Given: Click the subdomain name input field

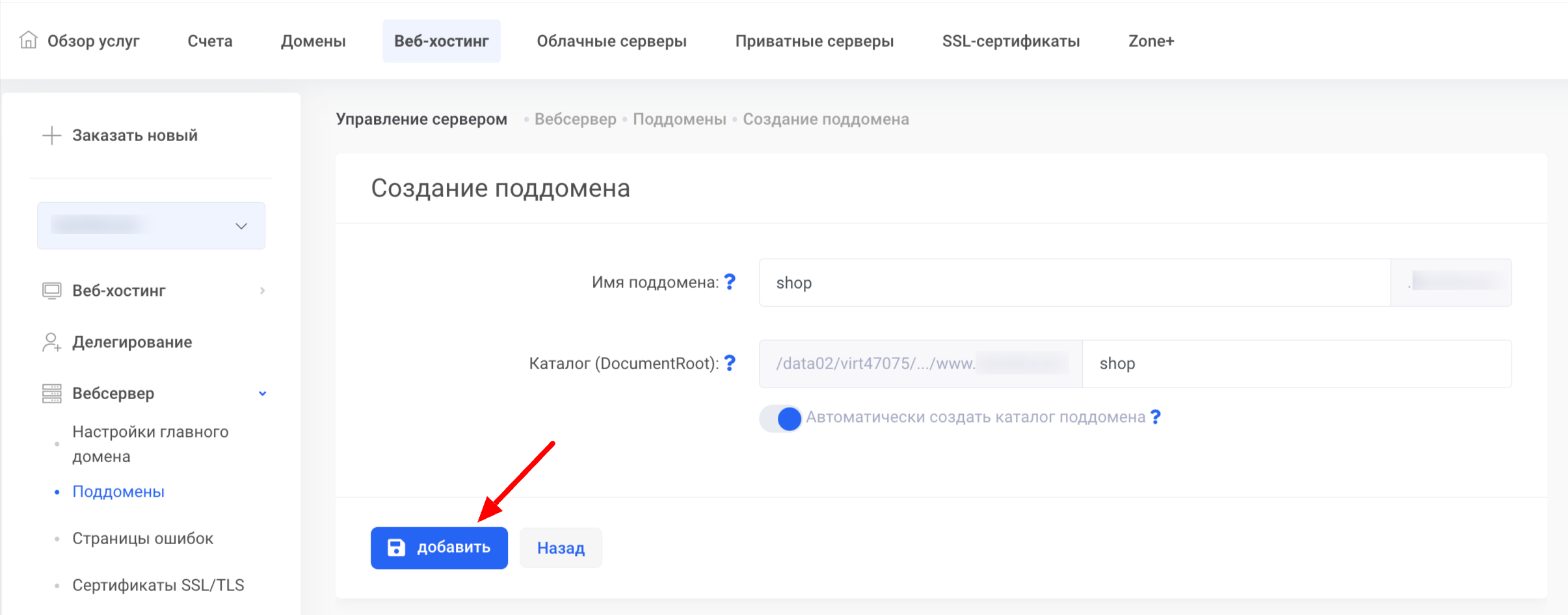Looking at the screenshot, I should pos(1073,283).
